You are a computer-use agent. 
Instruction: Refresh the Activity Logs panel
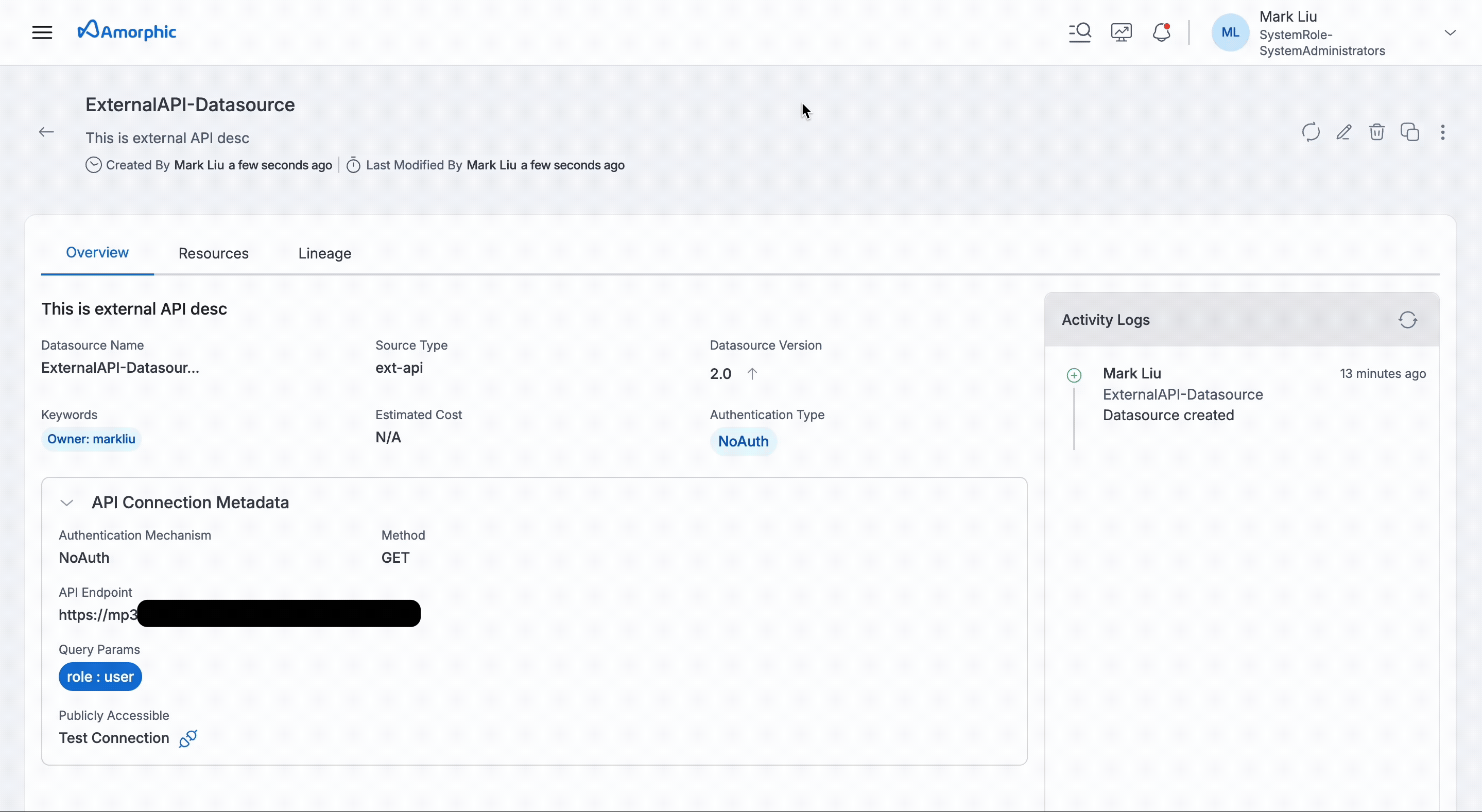click(1408, 320)
